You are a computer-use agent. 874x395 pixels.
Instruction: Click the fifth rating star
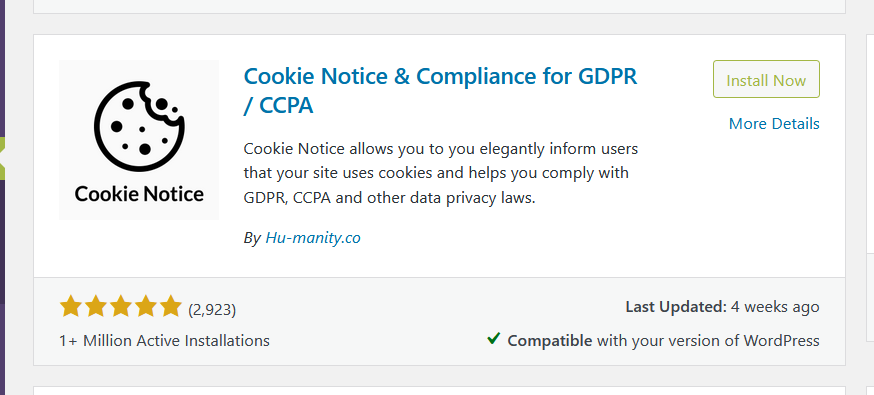tap(171, 307)
